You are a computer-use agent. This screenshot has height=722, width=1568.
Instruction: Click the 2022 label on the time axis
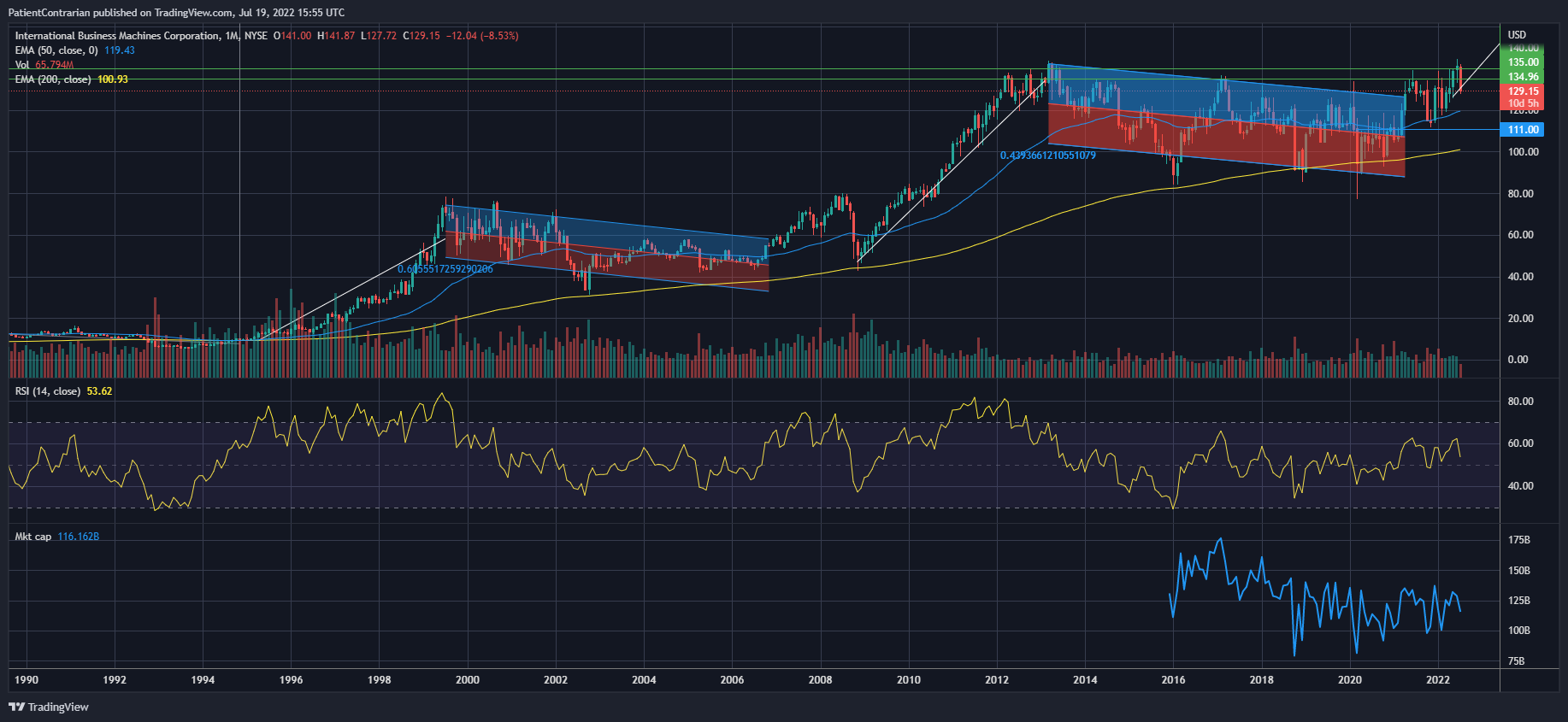pos(1438,680)
